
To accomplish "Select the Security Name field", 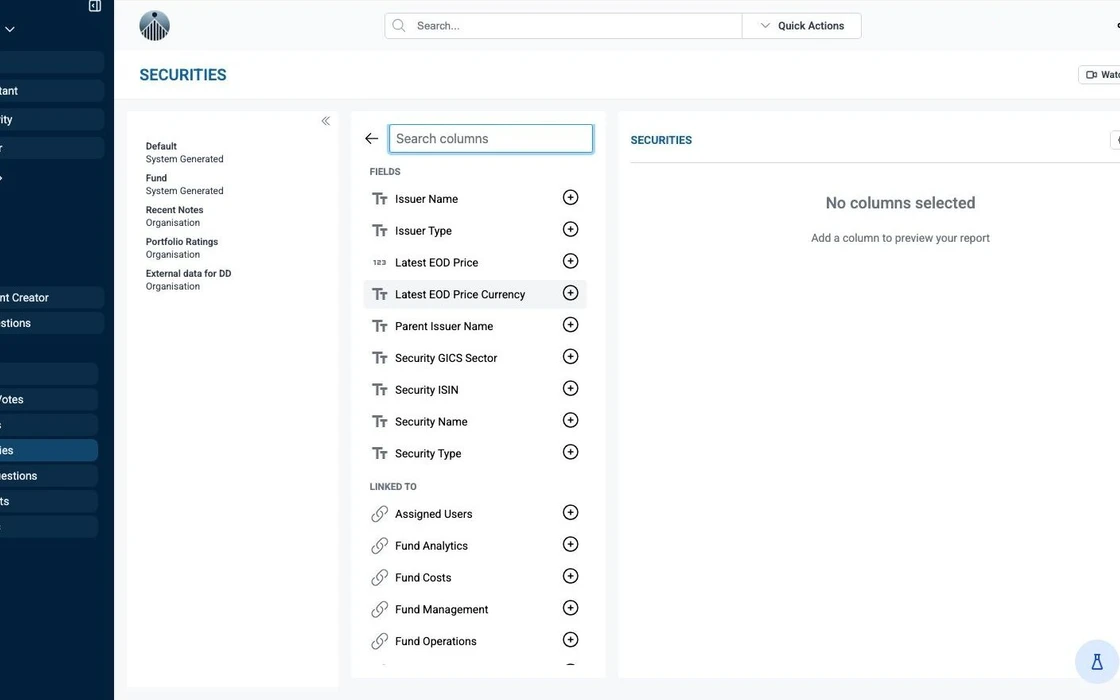I will [x=475, y=421].
